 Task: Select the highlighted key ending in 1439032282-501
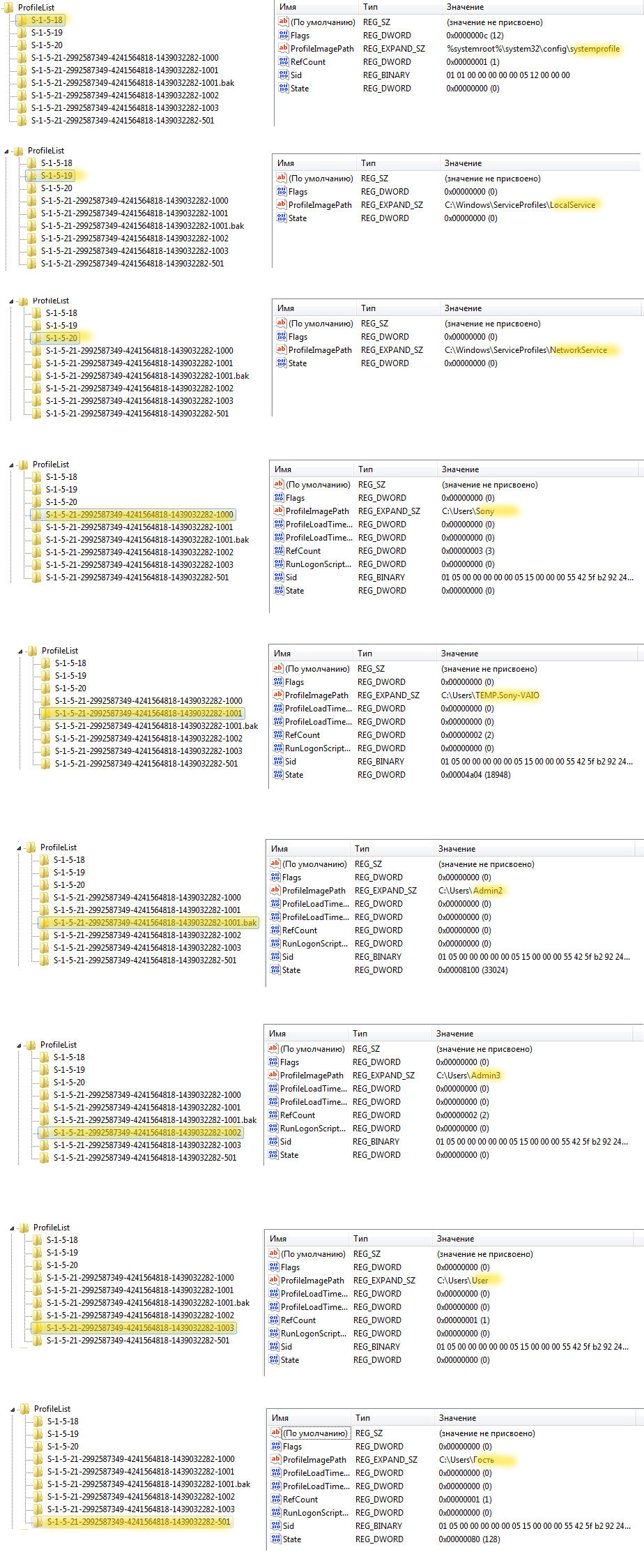tap(139, 1522)
